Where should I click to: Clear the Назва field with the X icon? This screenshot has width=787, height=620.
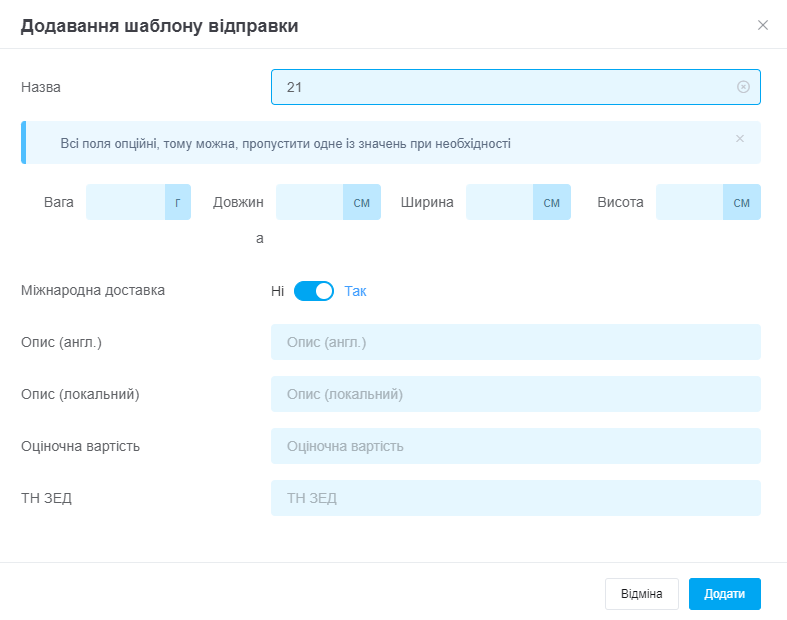(x=743, y=87)
